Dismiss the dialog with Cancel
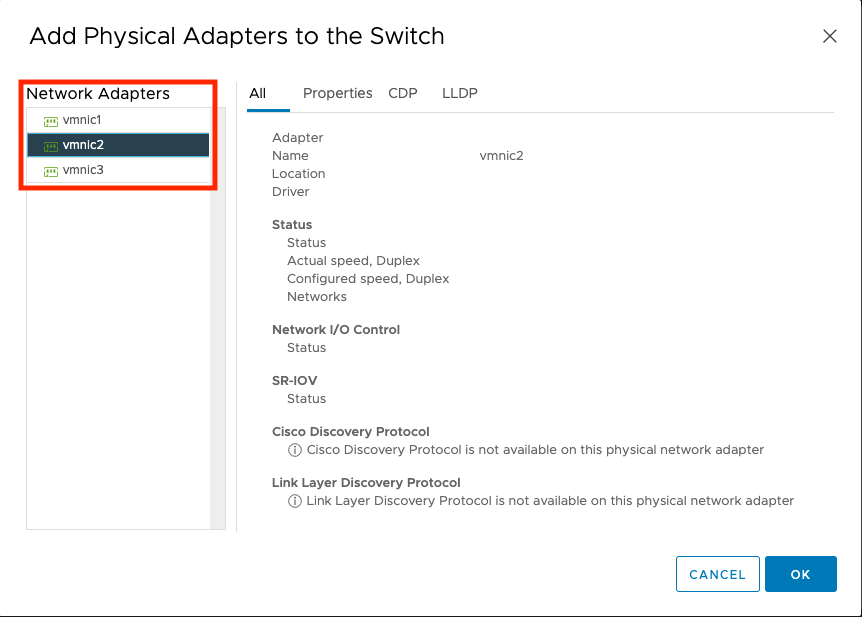The width and height of the screenshot is (862, 617). 717,574
